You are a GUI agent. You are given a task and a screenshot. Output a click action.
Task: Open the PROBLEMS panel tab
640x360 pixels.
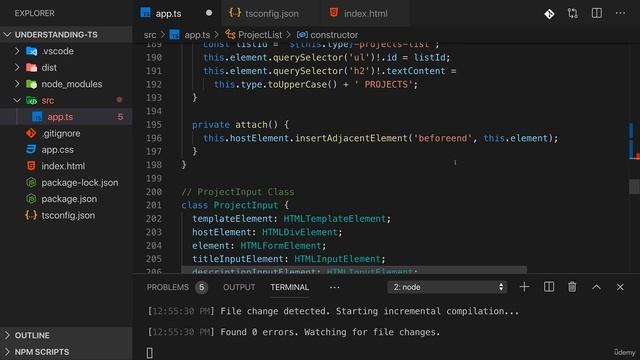(168, 287)
